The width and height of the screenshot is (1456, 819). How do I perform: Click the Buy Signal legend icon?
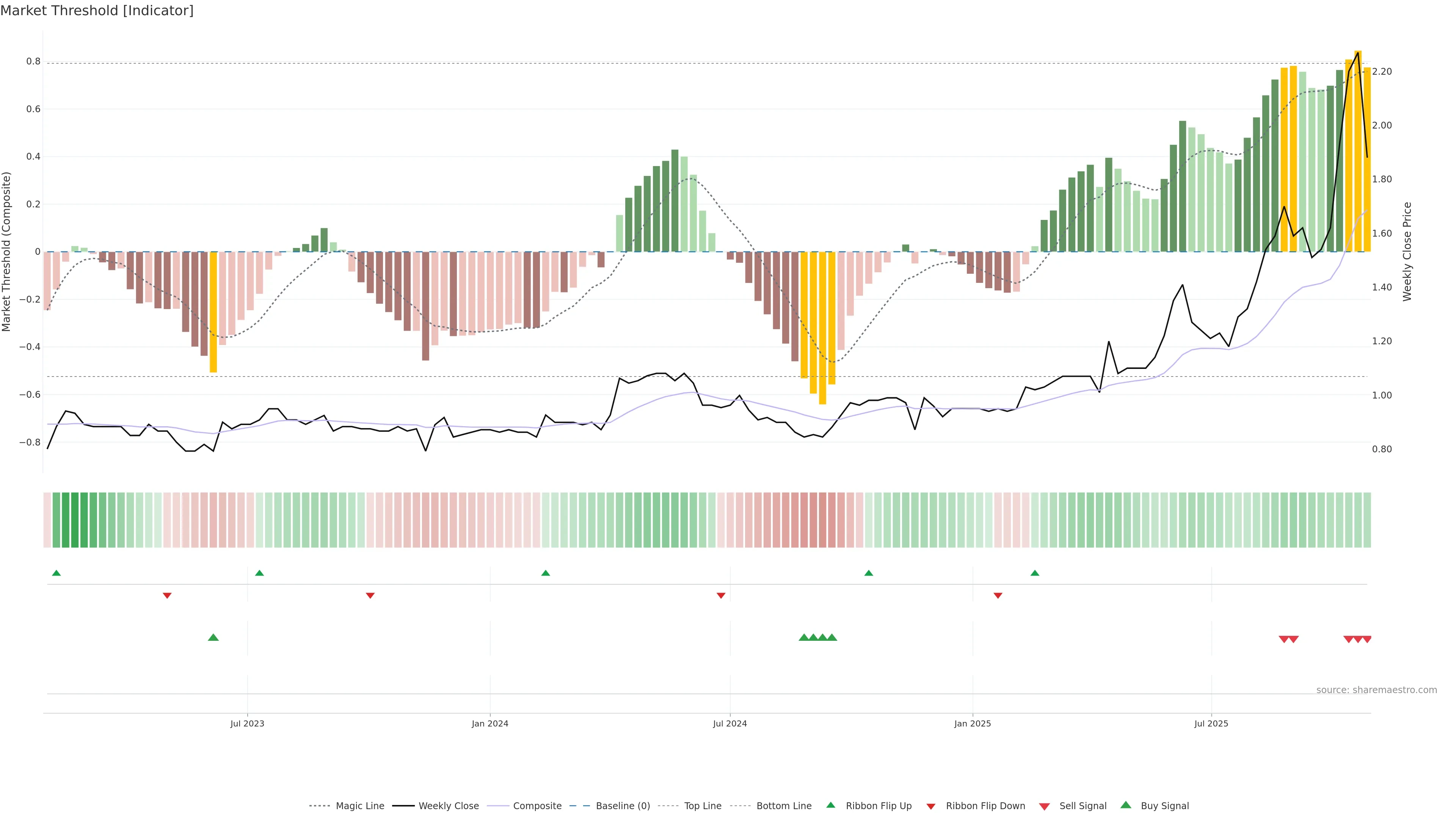pyautogui.click(x=1126, y=805)
